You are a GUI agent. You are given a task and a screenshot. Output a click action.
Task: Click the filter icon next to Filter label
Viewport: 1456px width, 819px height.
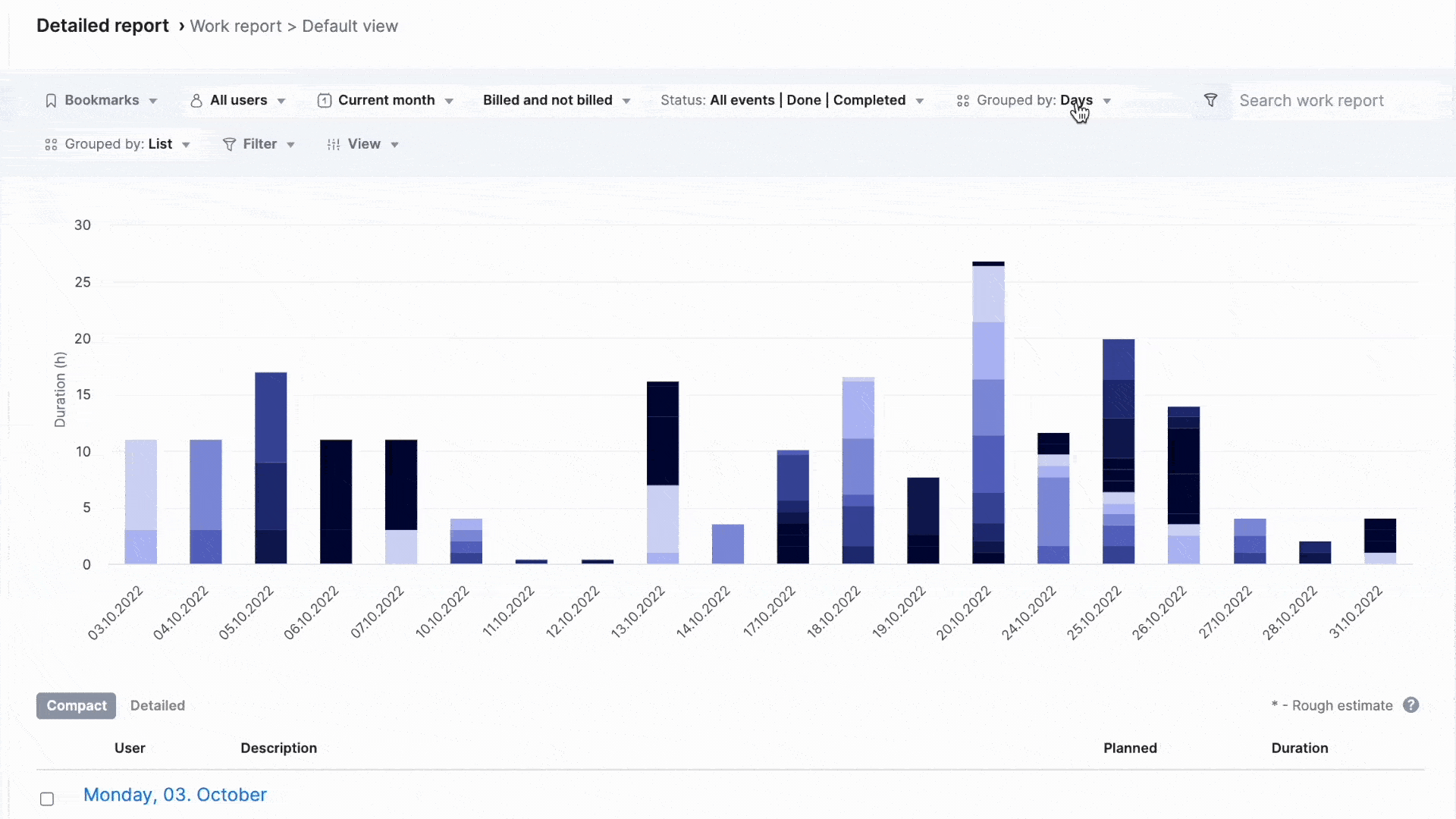click(229, 143)
